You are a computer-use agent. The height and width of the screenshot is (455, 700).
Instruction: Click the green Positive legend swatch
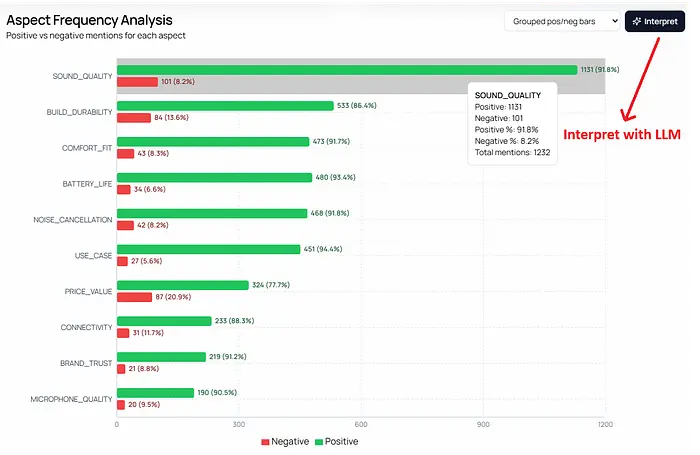[x=318, y=441]
